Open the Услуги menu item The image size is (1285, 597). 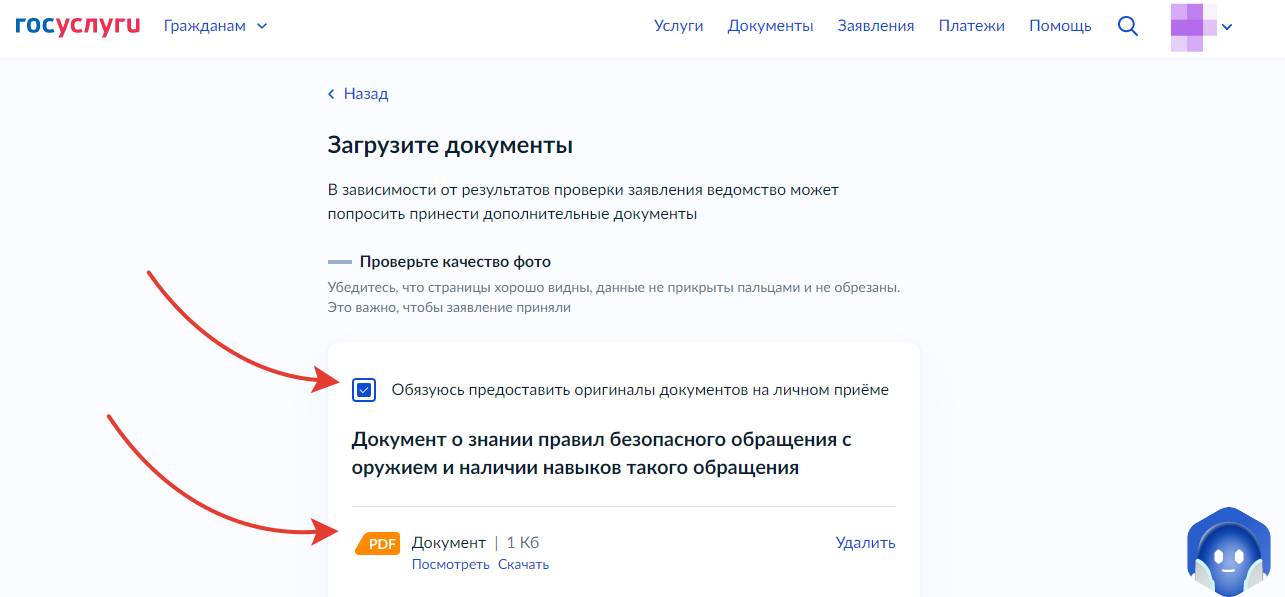coord(679,26)
